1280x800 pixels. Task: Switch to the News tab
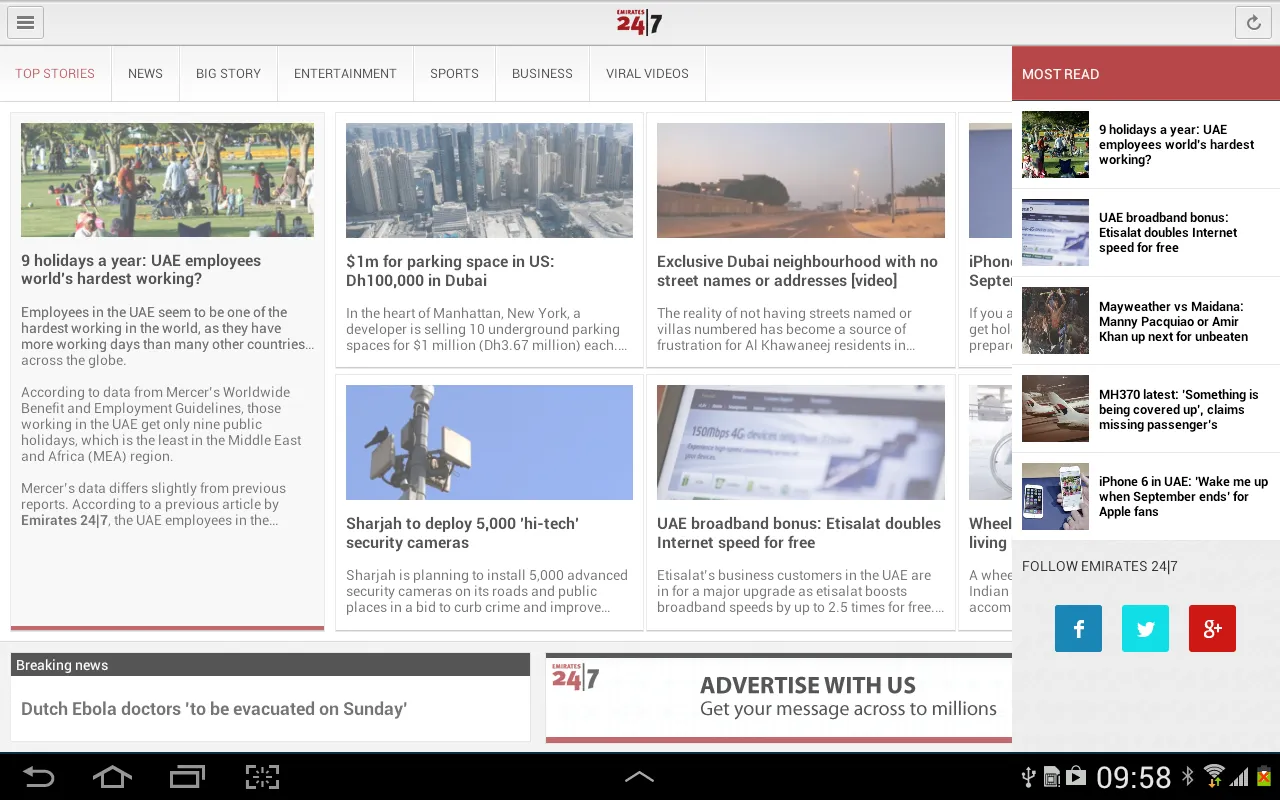[x=145, y=73]
